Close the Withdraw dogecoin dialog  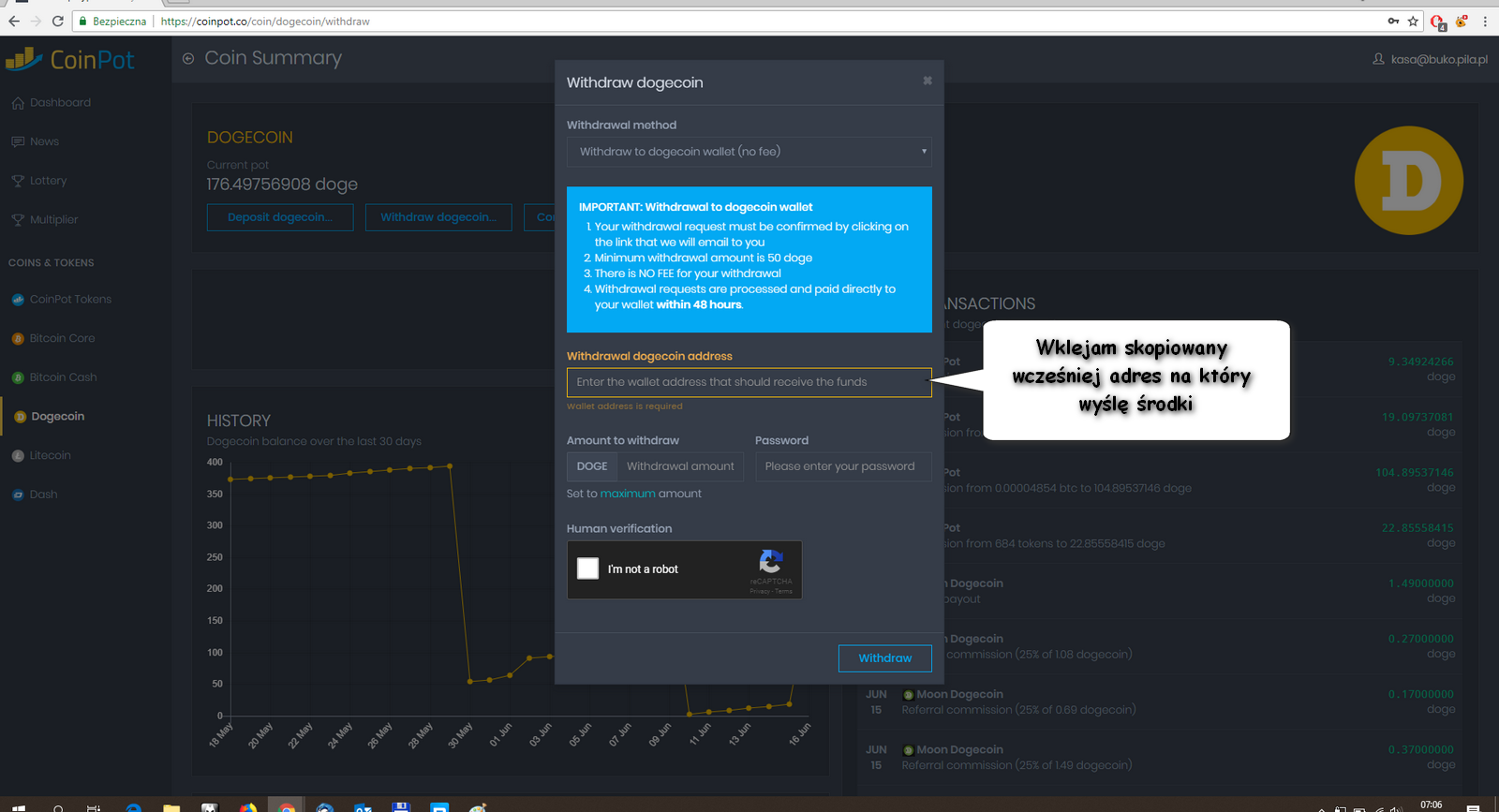(928, 81)
